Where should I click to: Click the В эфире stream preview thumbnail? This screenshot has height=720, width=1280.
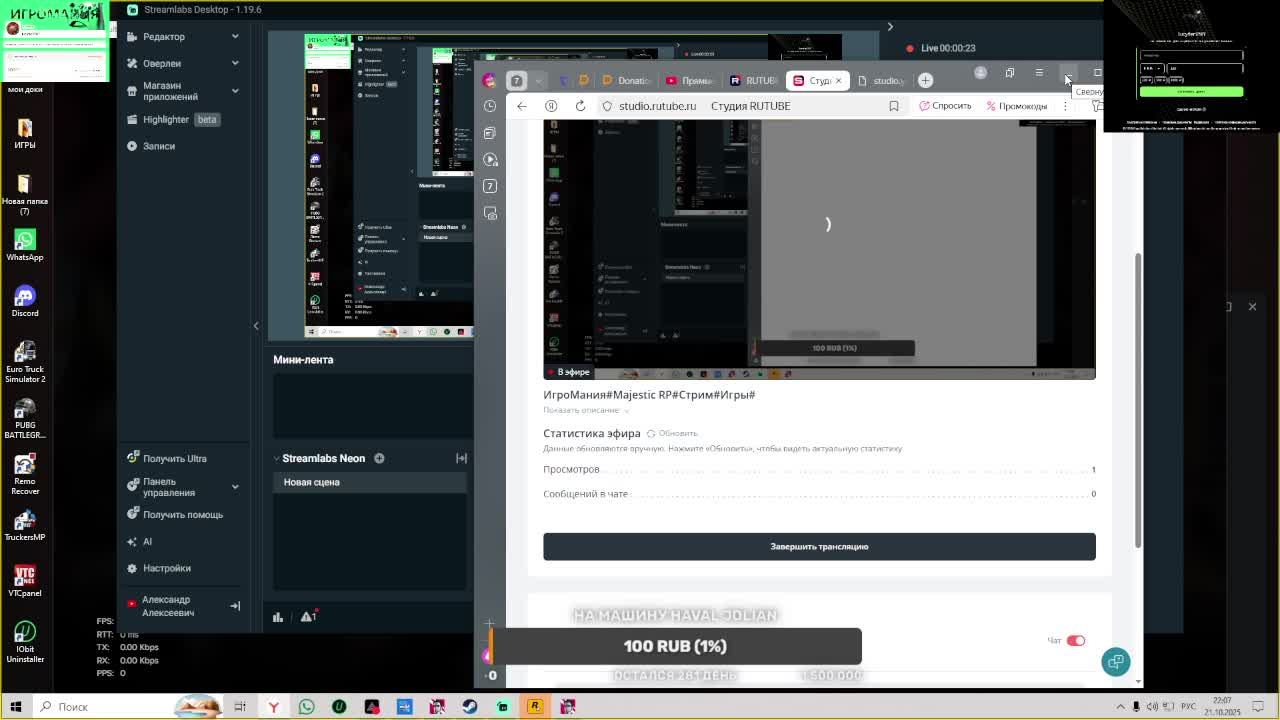(819, 249)
